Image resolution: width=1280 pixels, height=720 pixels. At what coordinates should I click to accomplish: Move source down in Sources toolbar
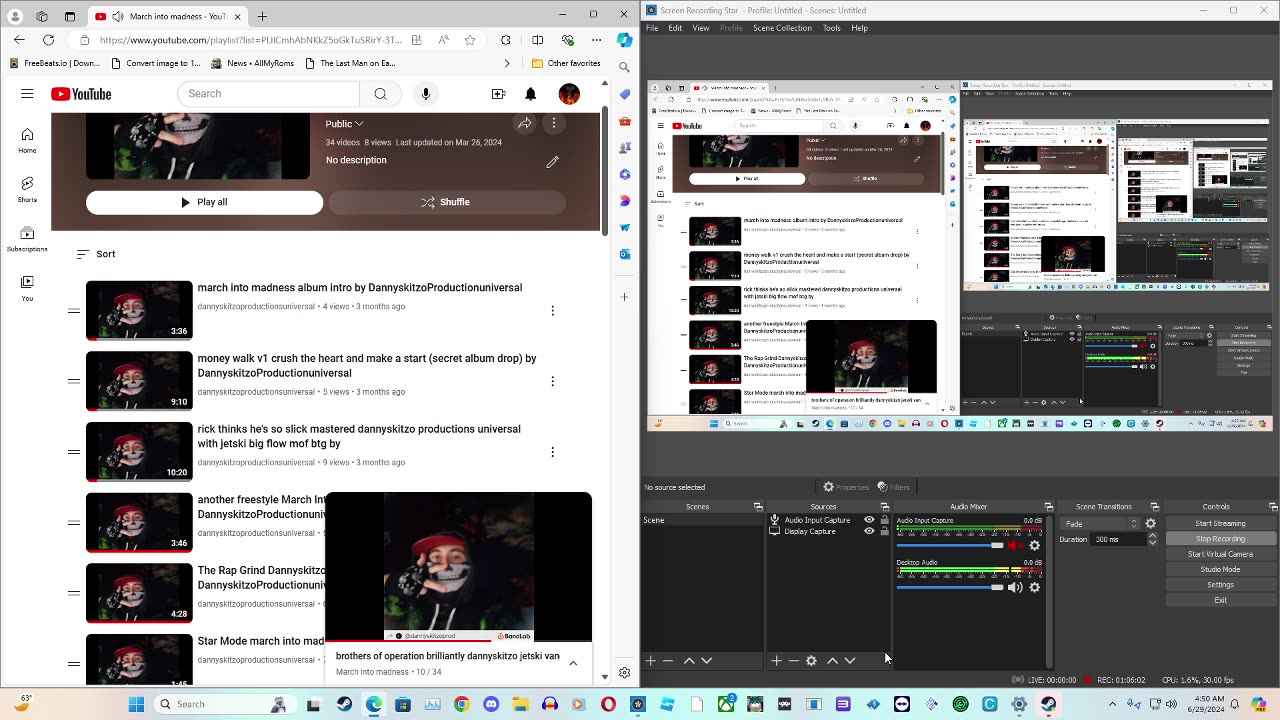(x=850, y=661)
